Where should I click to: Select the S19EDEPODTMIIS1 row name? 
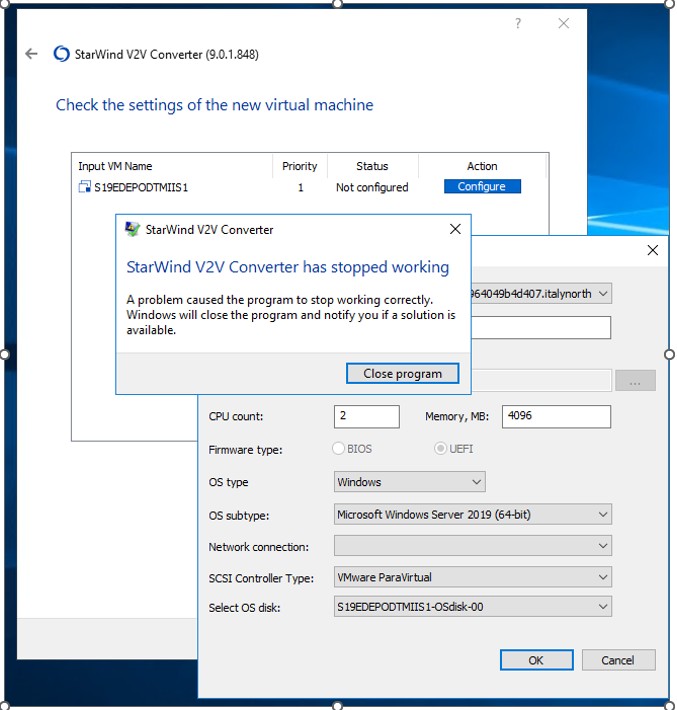pos(141,187)
